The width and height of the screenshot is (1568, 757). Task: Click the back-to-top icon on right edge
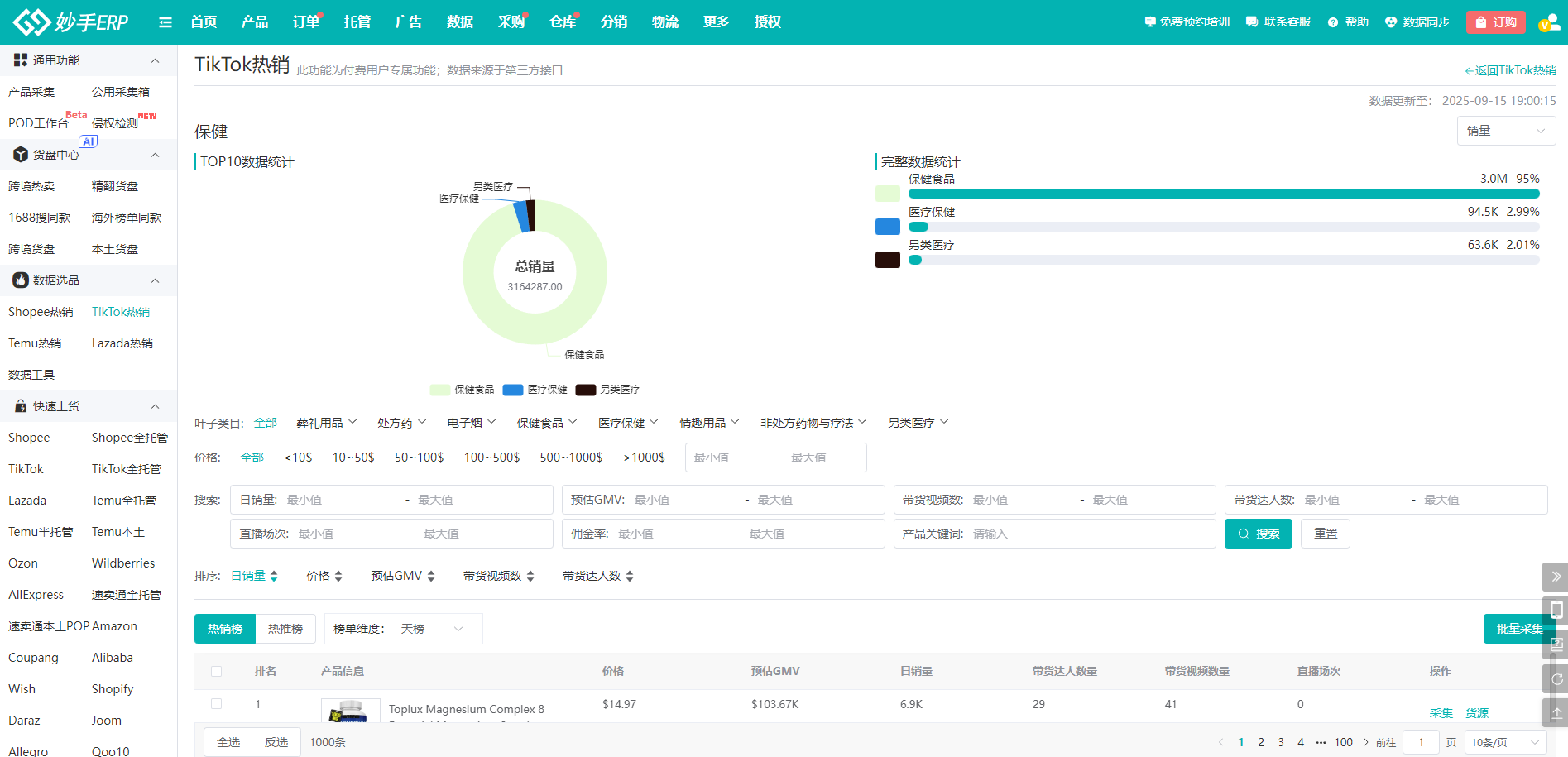[1556, 712]
